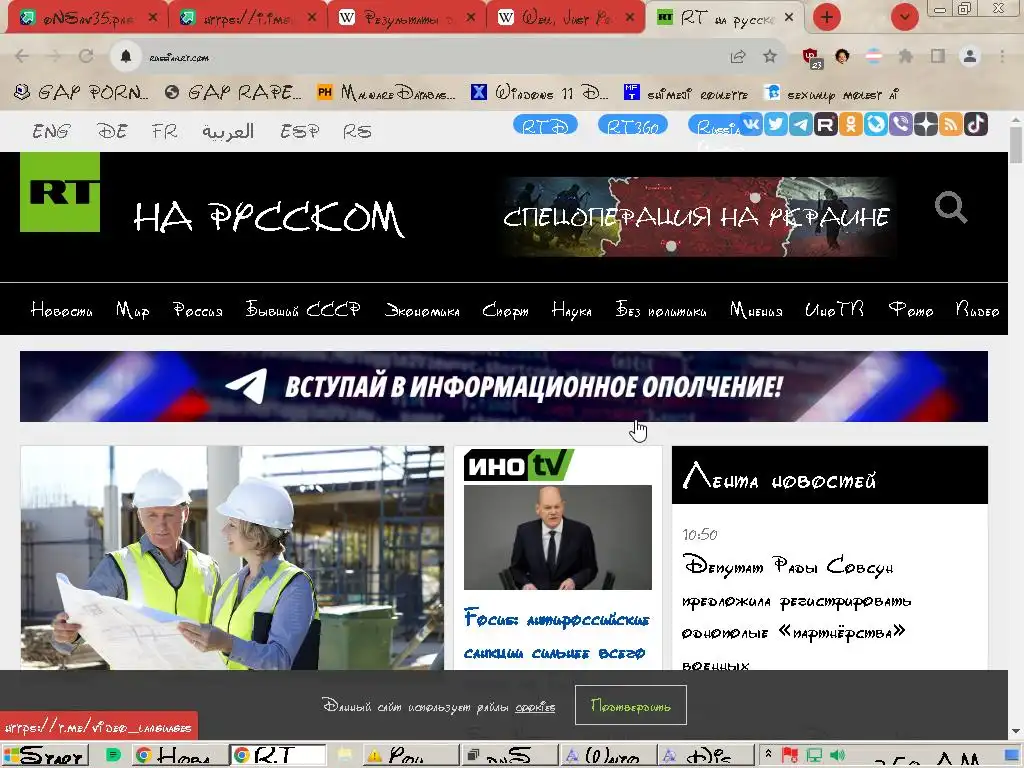Switch to the Arabic language version
Viewport: 1024px width, 768px height.
point(227,131)
